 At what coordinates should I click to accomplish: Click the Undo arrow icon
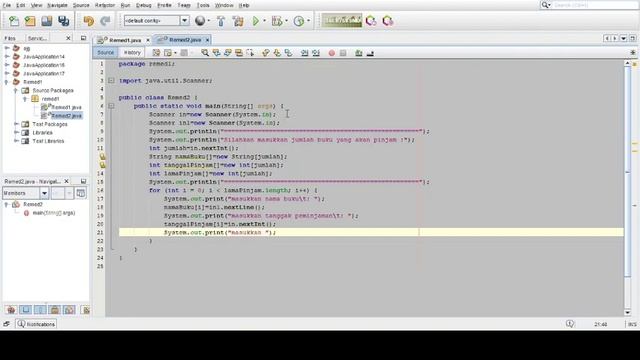89,21
